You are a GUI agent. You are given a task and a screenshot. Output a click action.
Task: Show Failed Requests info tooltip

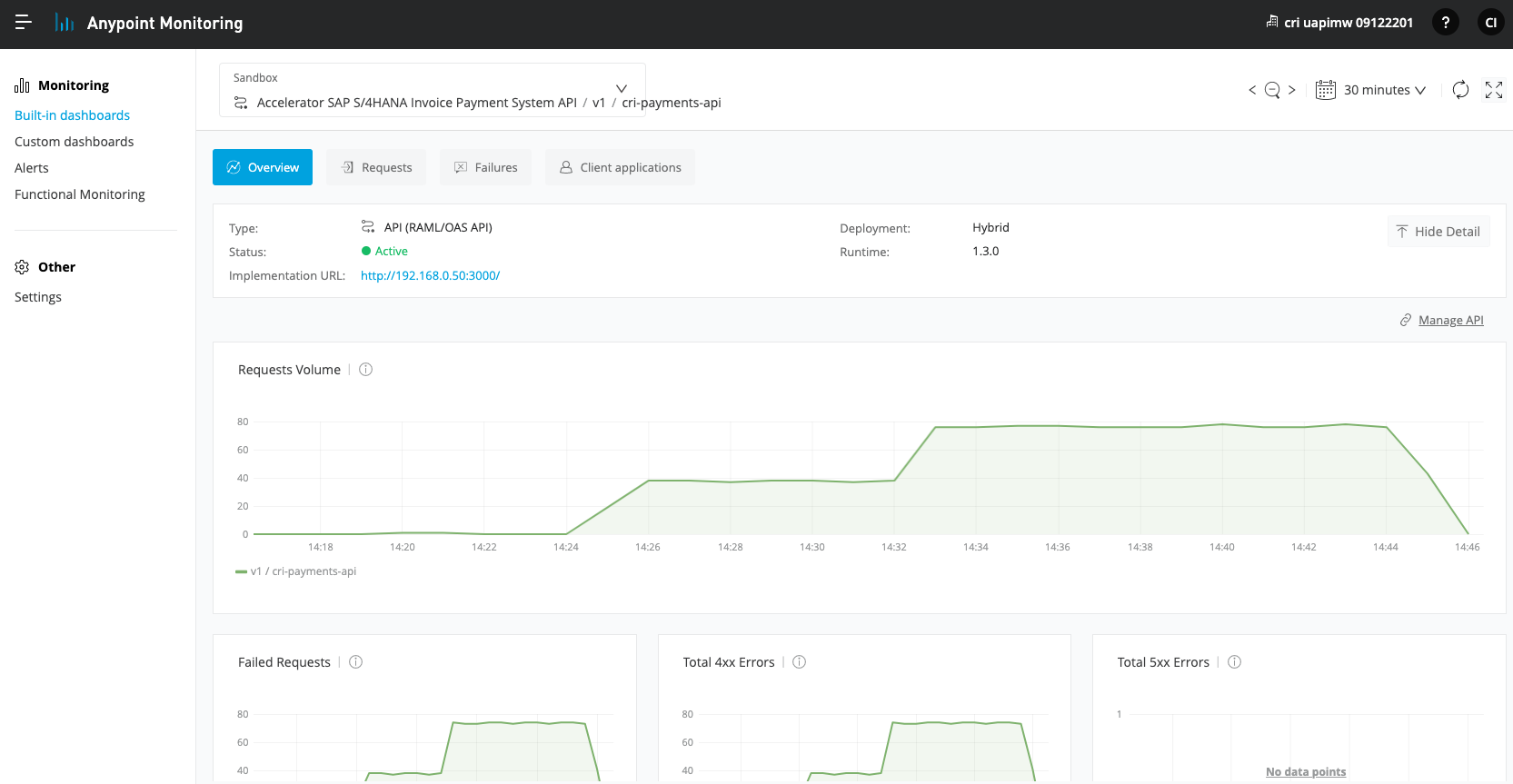click(356, 662)
